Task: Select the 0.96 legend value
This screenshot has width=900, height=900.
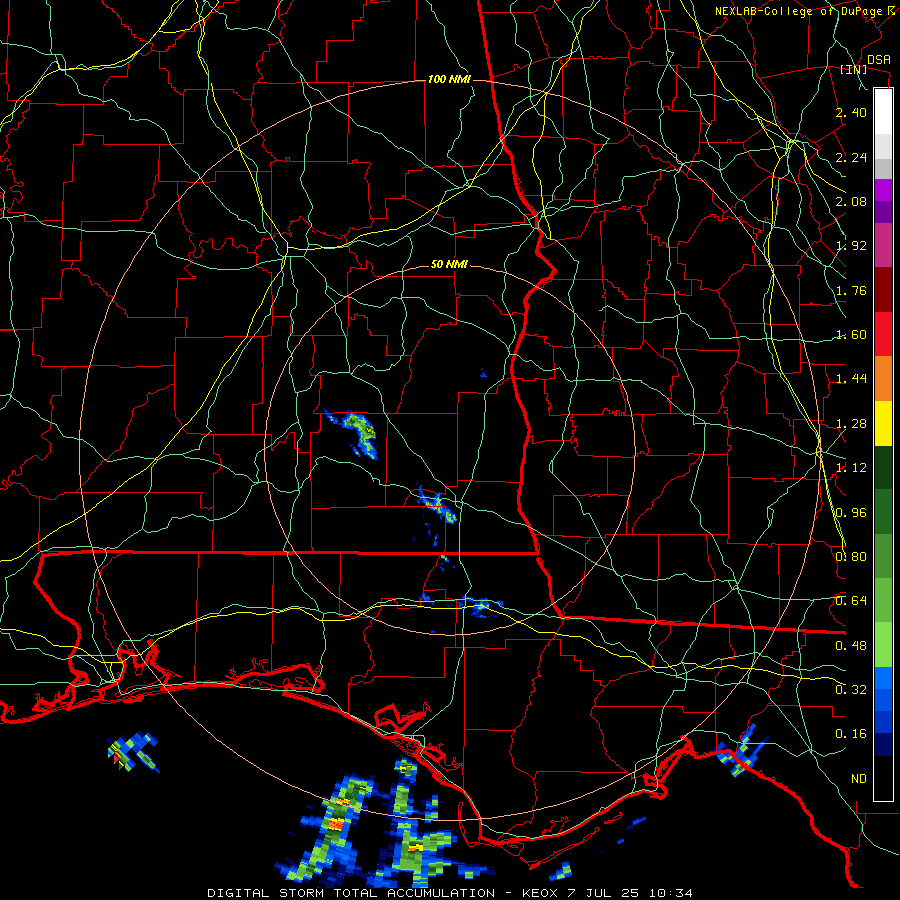Action: coord(851,513)
